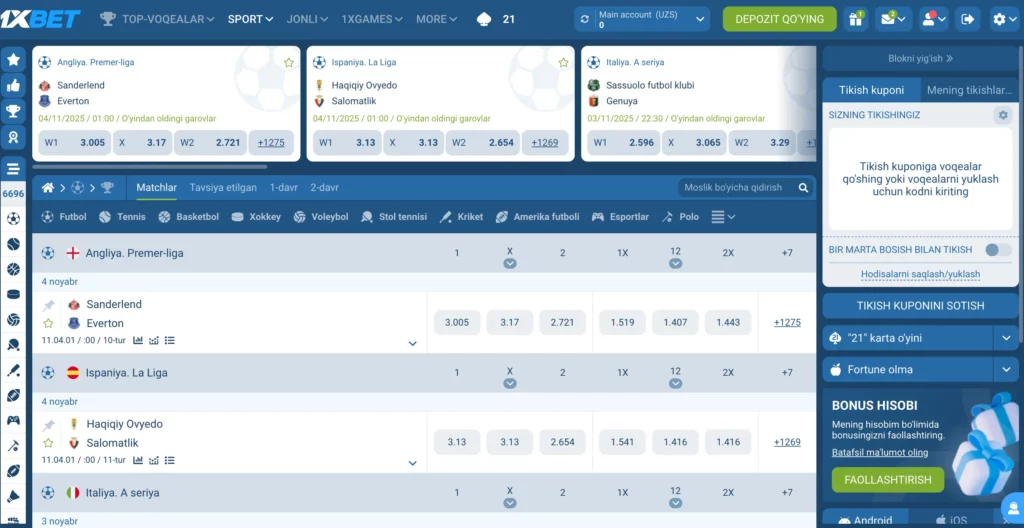Star the Haqiqiy Ovyedo match row

(48, 442)
